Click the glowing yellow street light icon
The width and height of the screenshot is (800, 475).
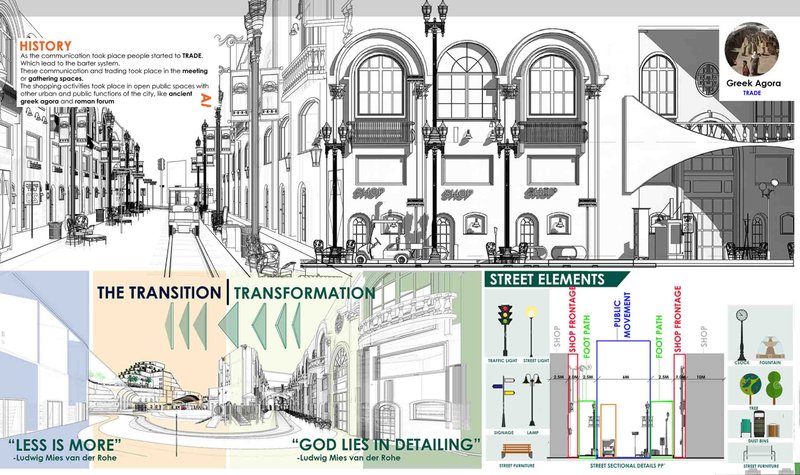pyautogui.click(x=531, y=331)
